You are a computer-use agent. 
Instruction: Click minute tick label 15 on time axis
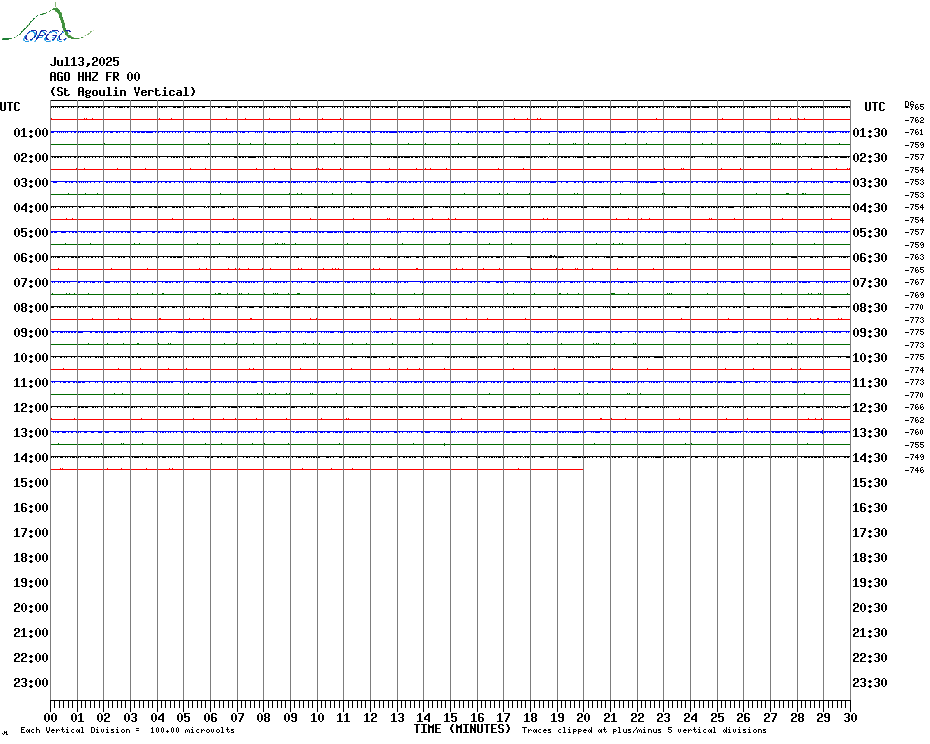click(451, 717)
